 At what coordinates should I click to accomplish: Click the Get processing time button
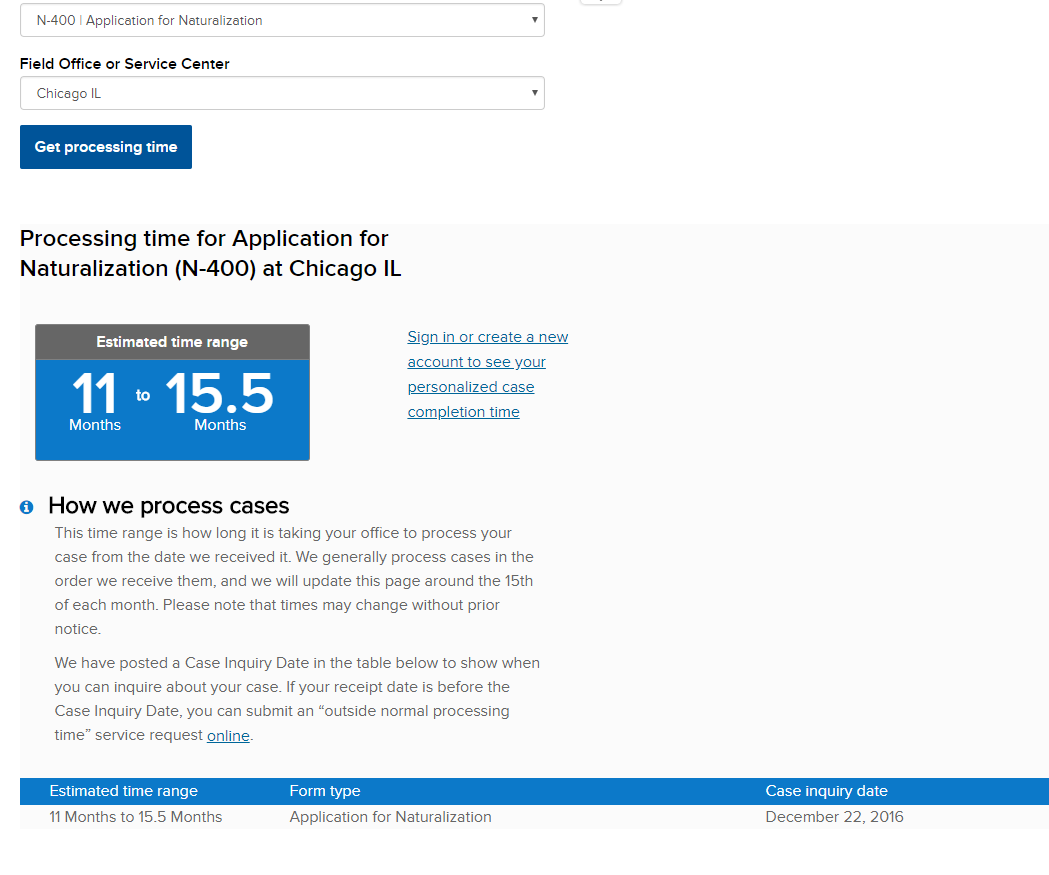click(106, 147)
